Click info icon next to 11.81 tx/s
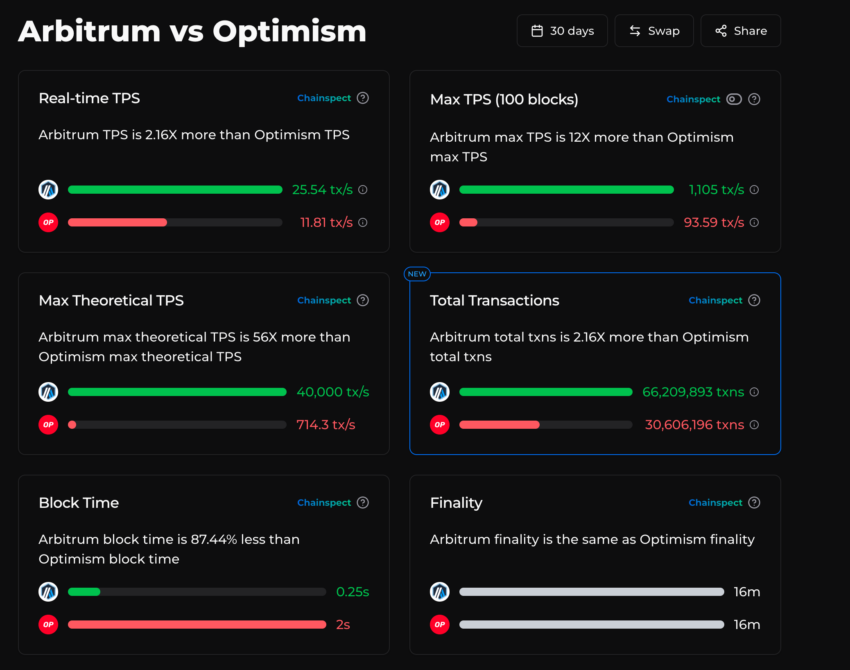This screenshot has height=670, width=850. pyautogui.click(x=363, y=222)
